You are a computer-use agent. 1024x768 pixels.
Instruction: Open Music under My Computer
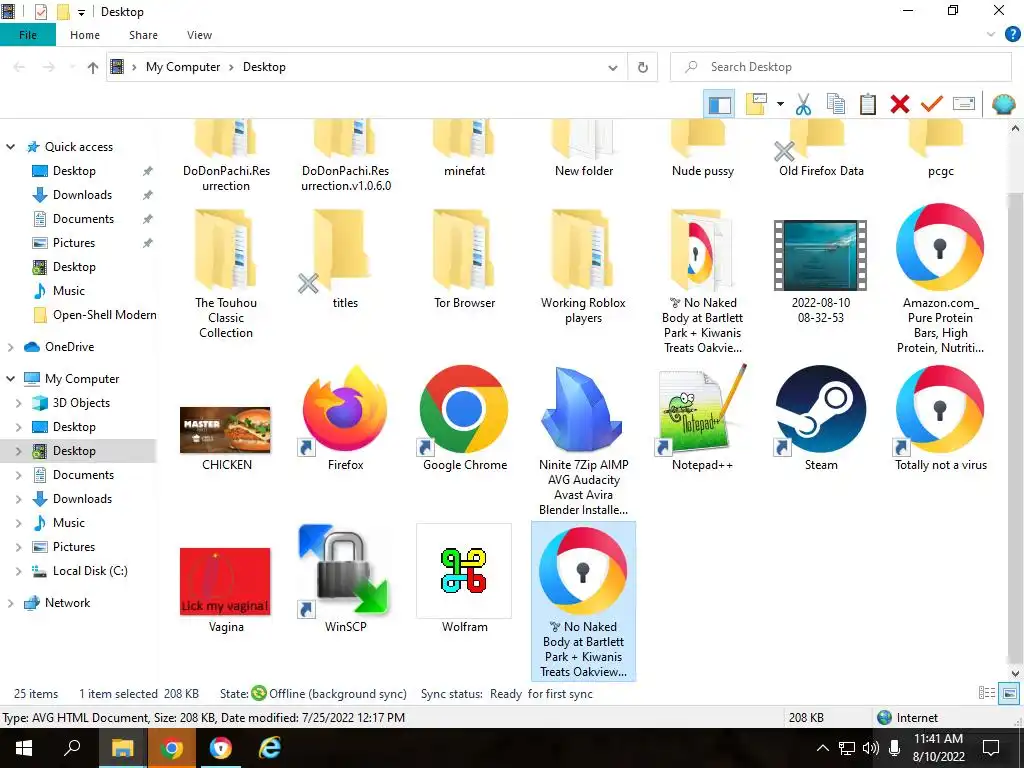(69, 522)
